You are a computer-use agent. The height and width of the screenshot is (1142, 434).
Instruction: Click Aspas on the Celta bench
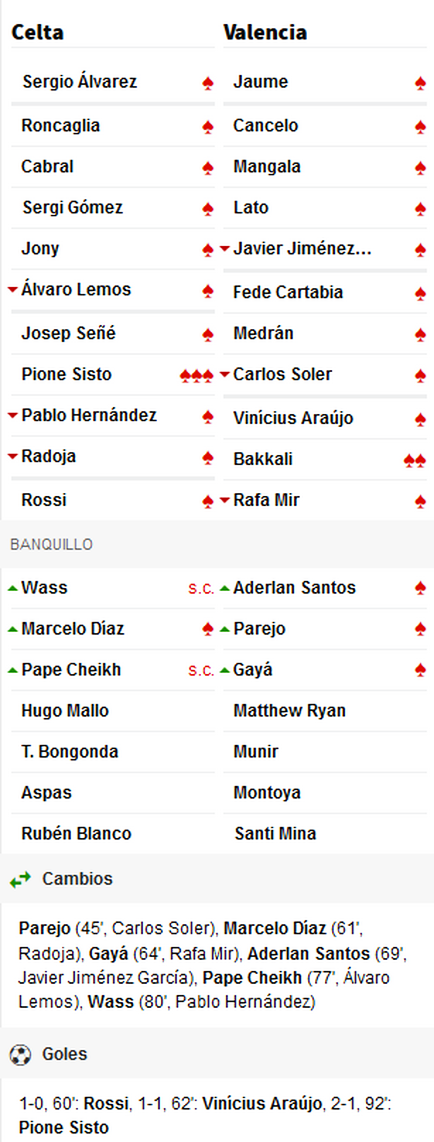pyautogui.click(x=47, y=792)
